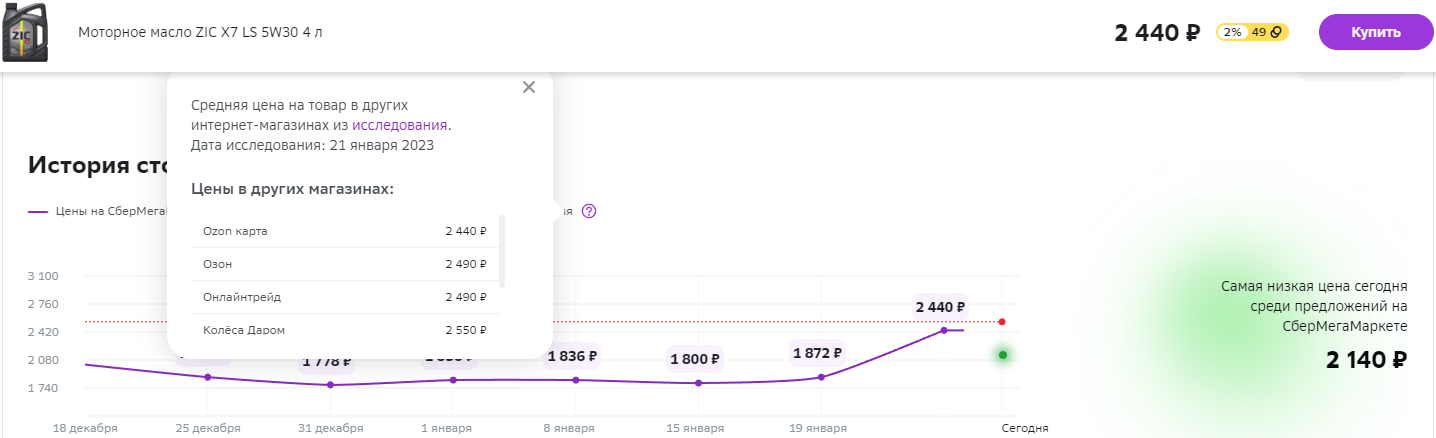Select the Онлайнтрейд price row

pos(344,297)
